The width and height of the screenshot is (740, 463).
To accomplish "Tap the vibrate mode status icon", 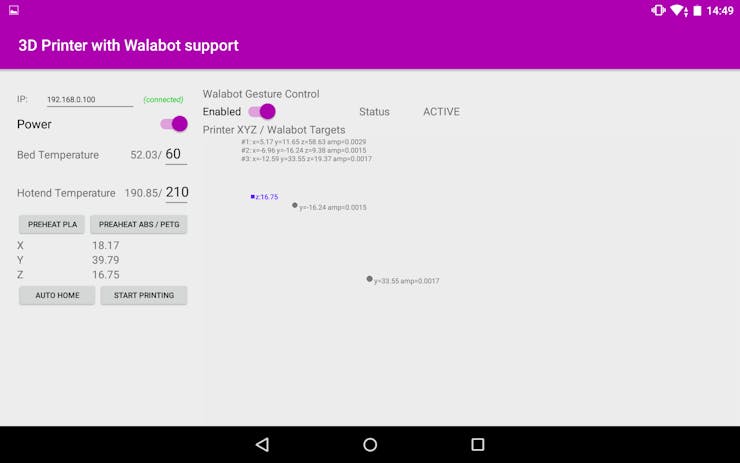I will tap(658, 10).
